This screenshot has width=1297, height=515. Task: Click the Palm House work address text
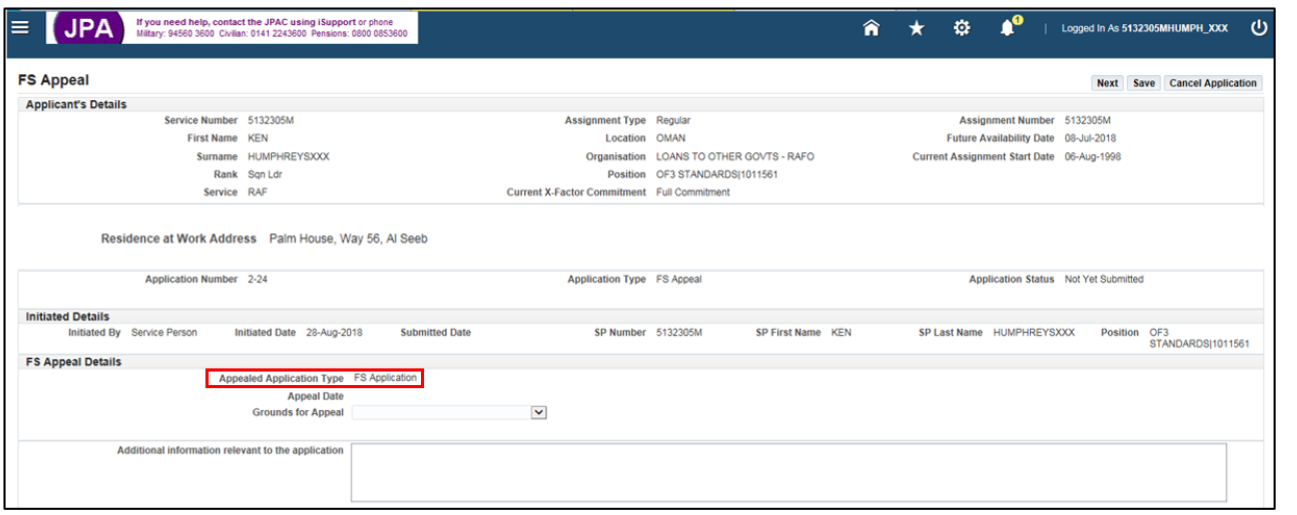click(x=348, y=239)
